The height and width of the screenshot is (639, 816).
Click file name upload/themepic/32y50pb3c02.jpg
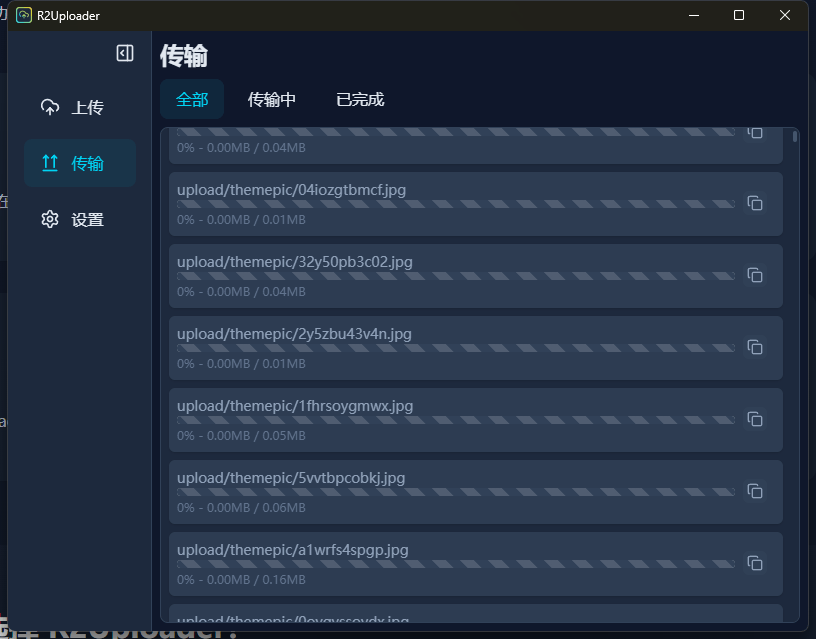pyautogui.click(x=295, y=262)
